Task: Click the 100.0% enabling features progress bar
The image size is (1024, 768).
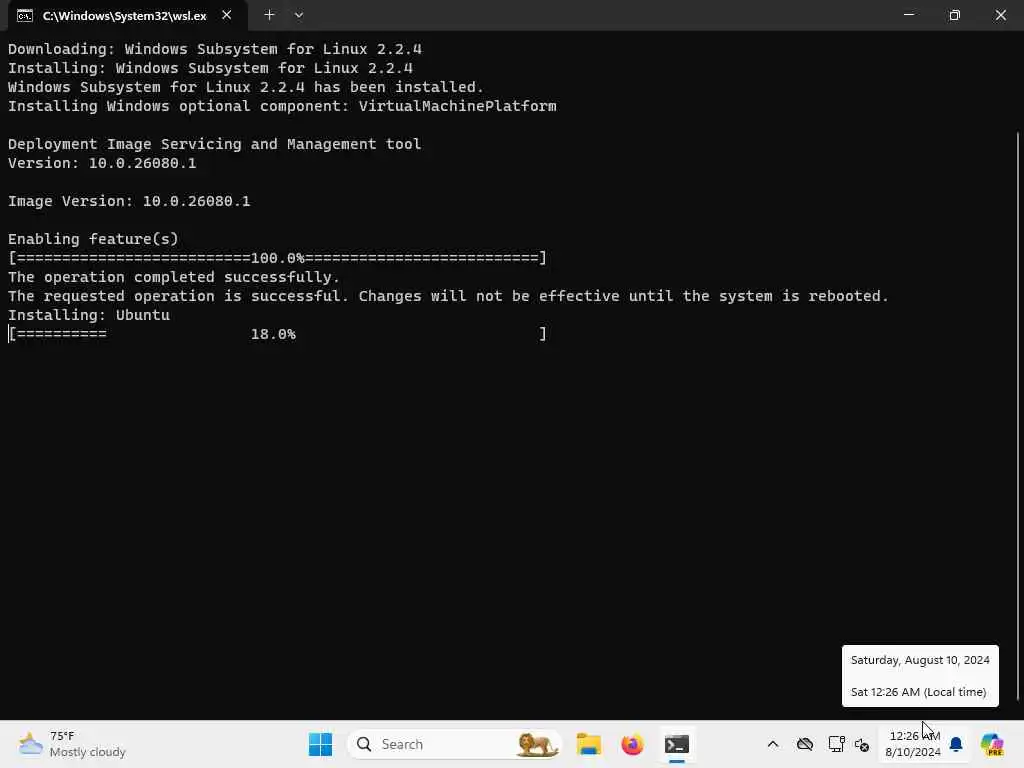Action: pyautogui.click(x=277, y=258)
